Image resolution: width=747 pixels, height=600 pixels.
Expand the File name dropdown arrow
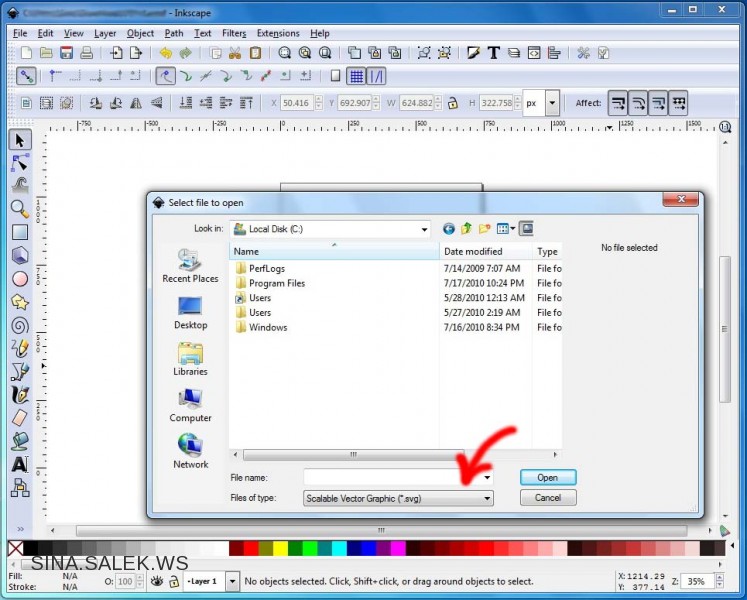487,478
